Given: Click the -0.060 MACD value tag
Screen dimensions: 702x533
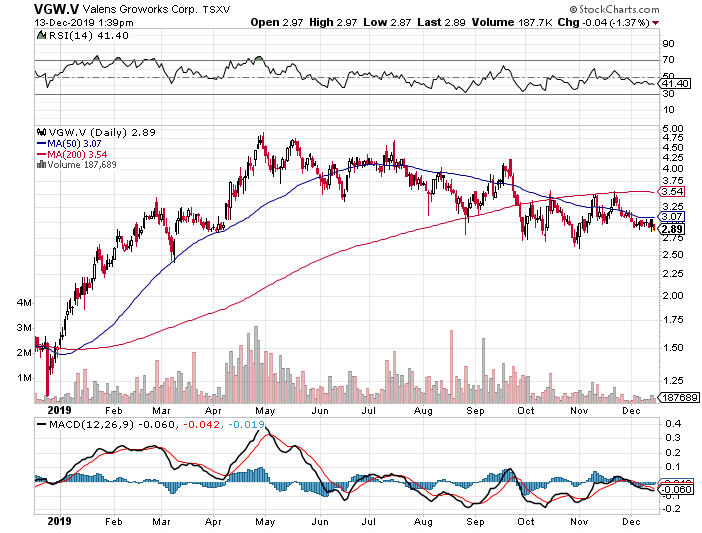Looking at the screenshot, I should pyautogui.click(x=676, y=489).
